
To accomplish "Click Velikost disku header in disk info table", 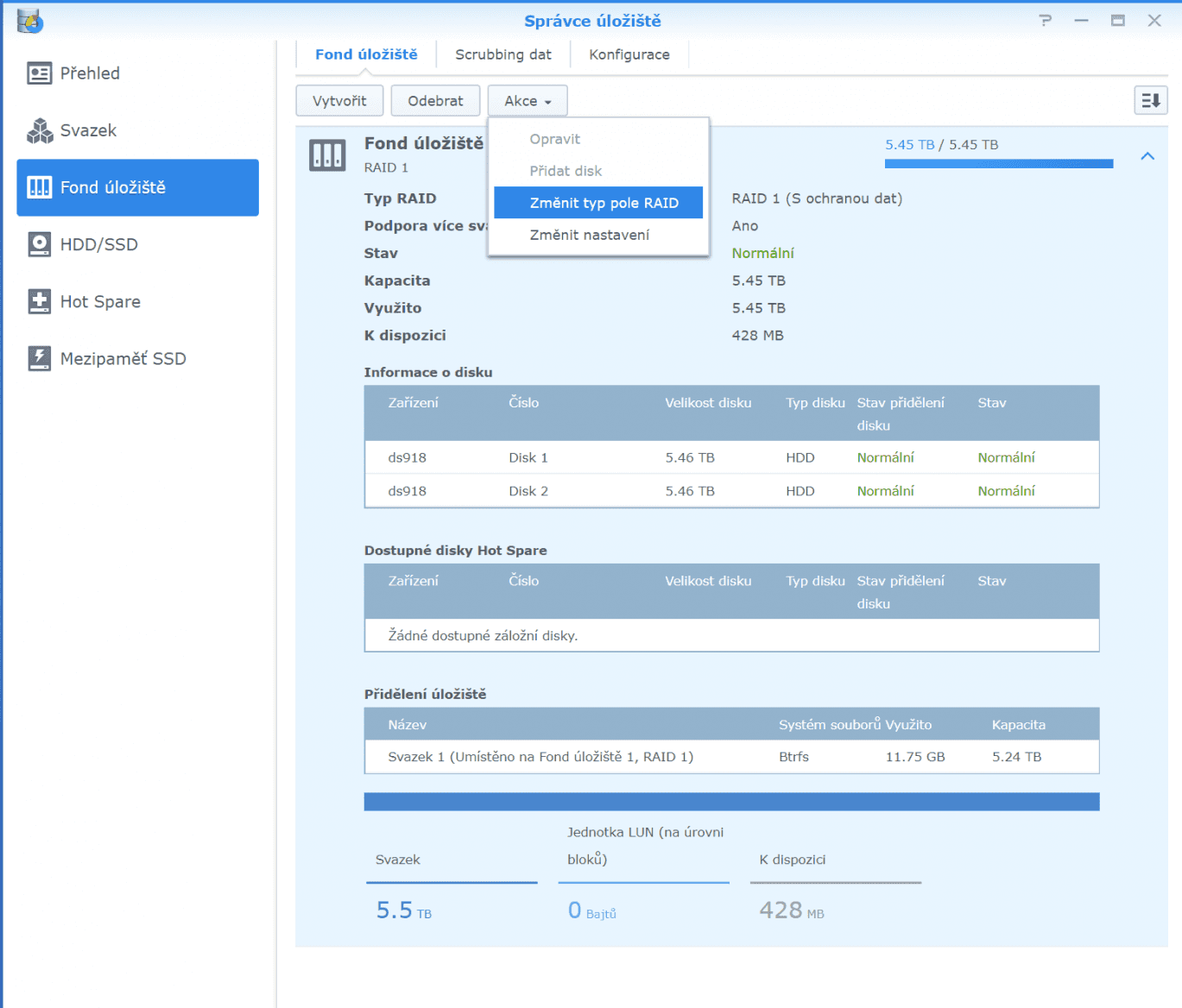I will pyautogui.click(x=708, y=403).
